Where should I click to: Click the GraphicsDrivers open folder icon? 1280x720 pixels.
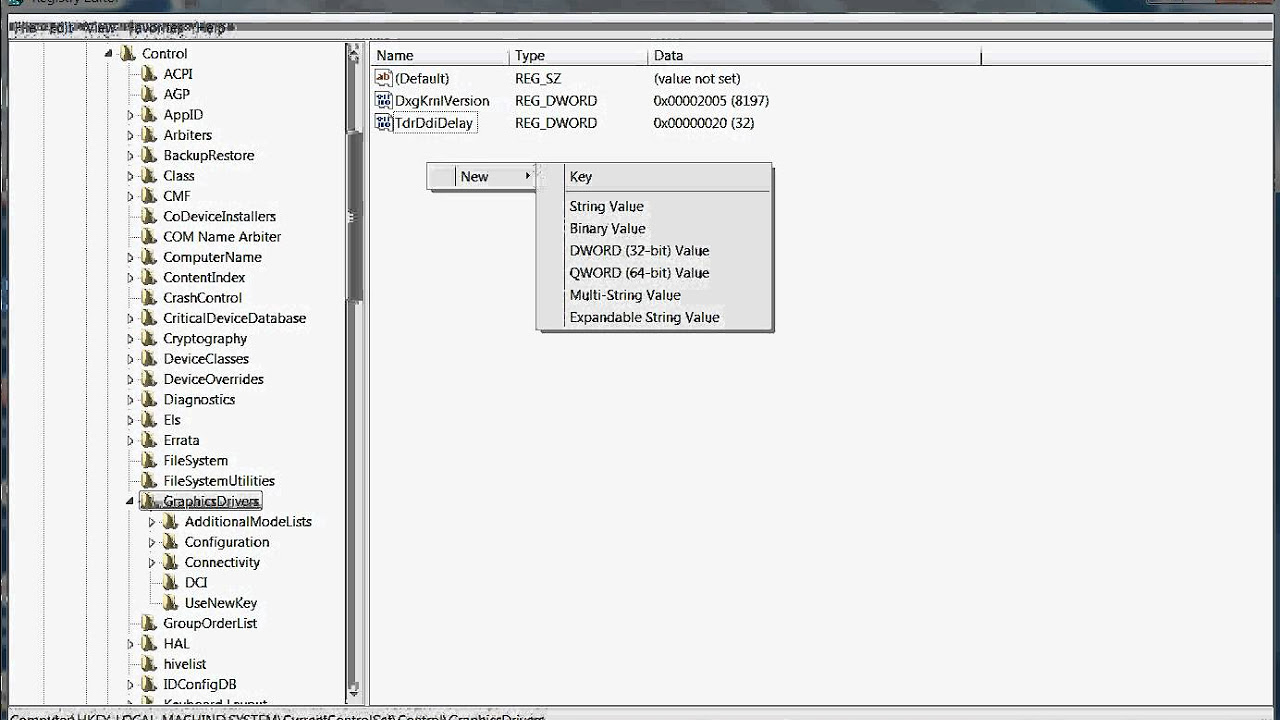149,501
